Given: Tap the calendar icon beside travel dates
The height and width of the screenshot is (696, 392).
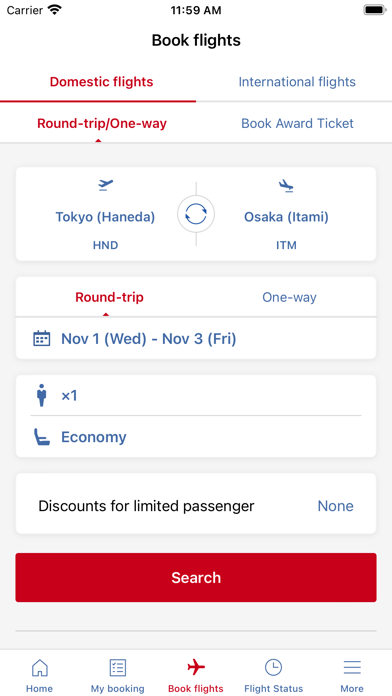Looking at the screenshot, I should (x=42, y=339).
